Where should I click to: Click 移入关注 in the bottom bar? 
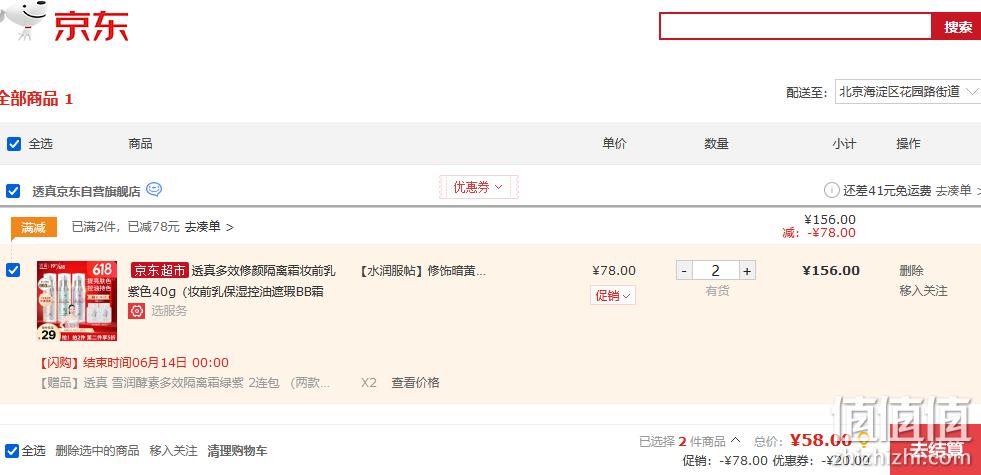(x=173, y=451)
